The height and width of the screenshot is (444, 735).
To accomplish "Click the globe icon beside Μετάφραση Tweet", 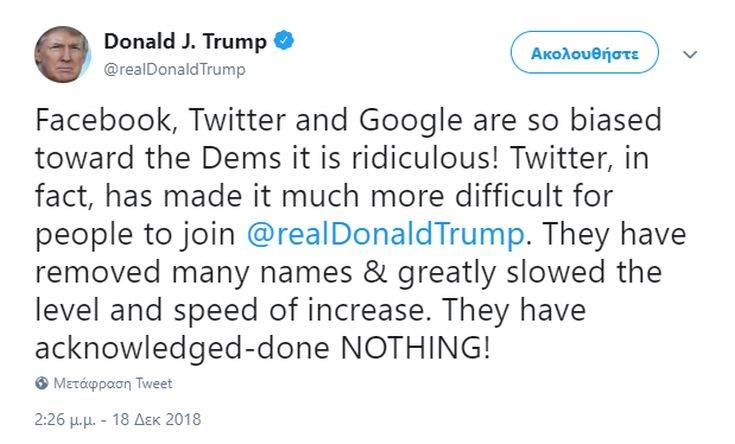I will [x=41, y=383].
